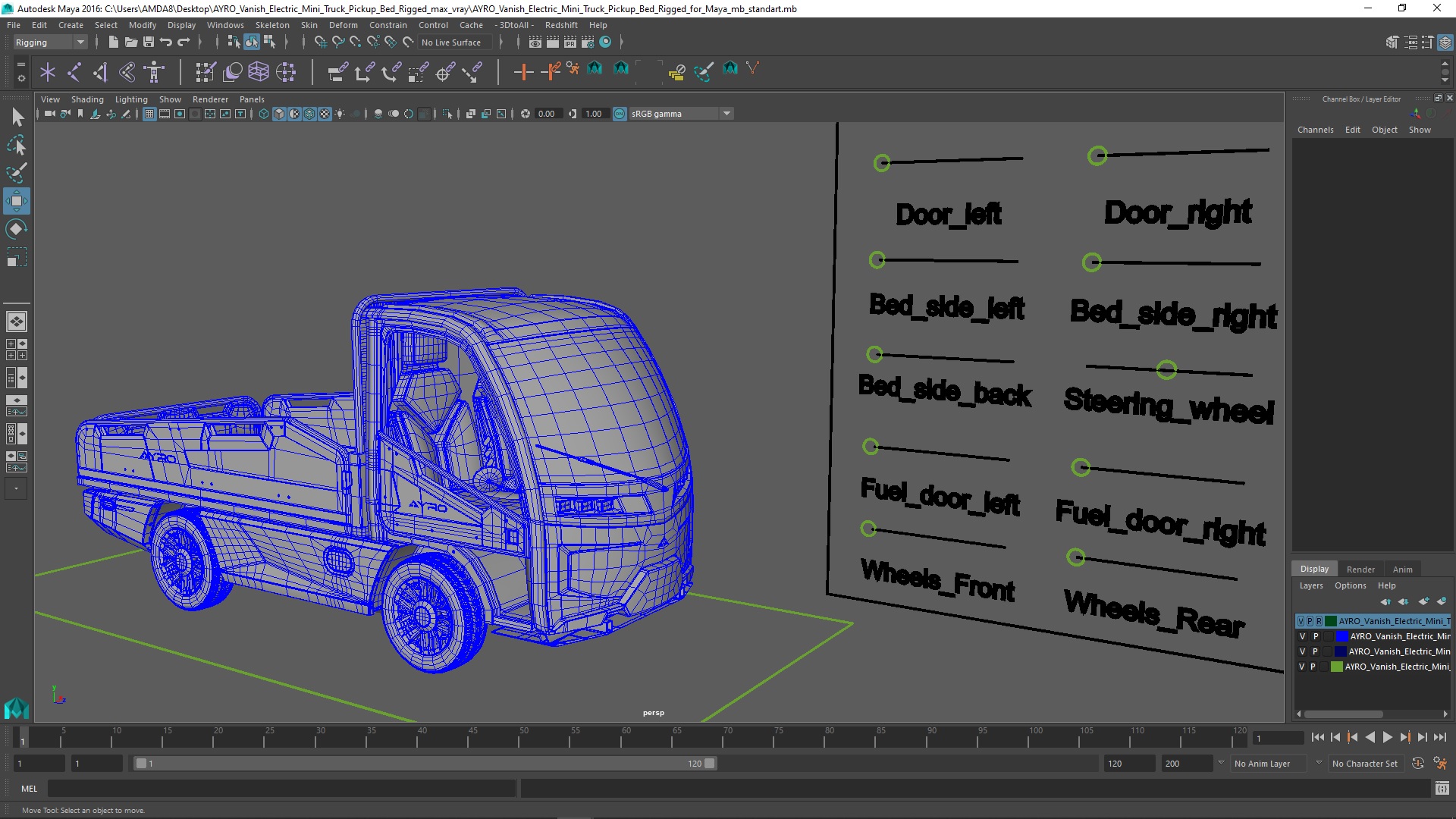Click the dark green layer color swatch

click(x=1330, y=621)
